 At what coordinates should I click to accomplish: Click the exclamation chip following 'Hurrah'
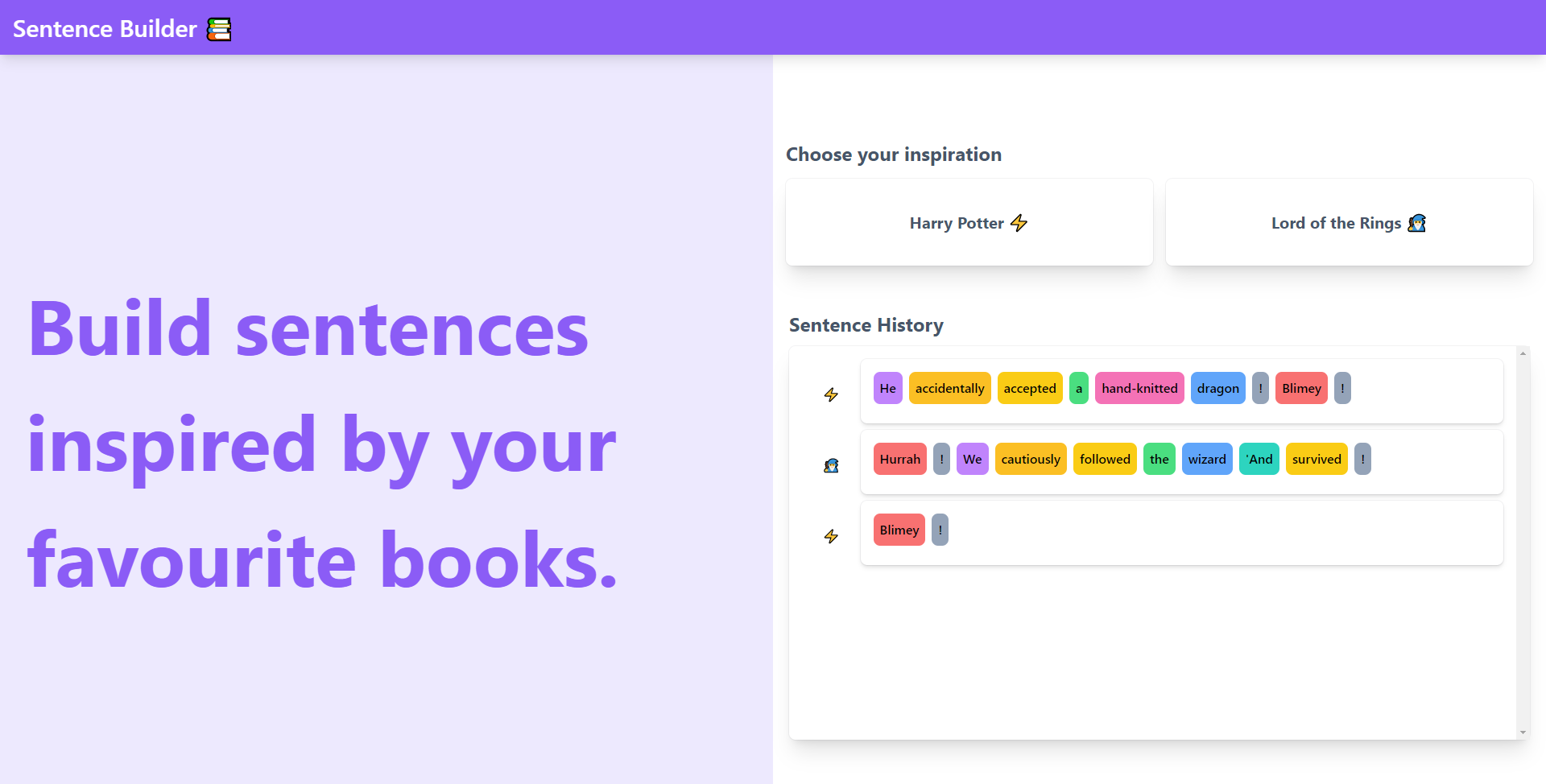point(942,459)
